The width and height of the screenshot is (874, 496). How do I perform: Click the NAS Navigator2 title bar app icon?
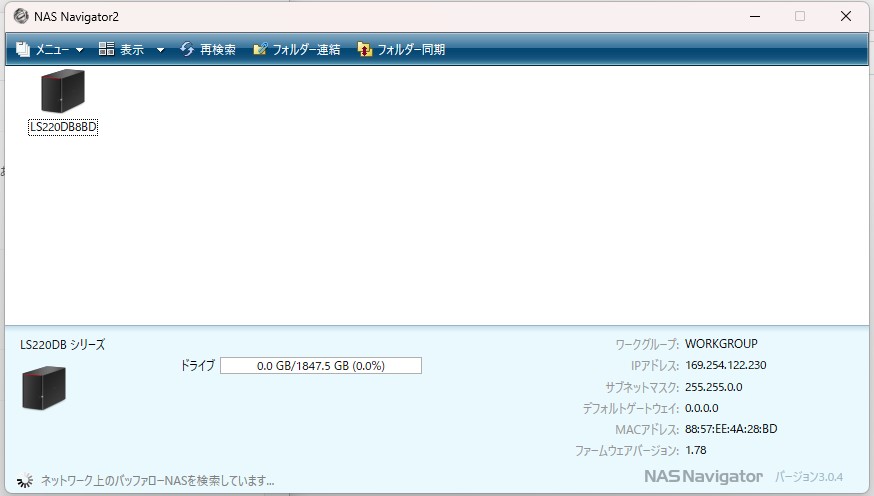[21, 16]
